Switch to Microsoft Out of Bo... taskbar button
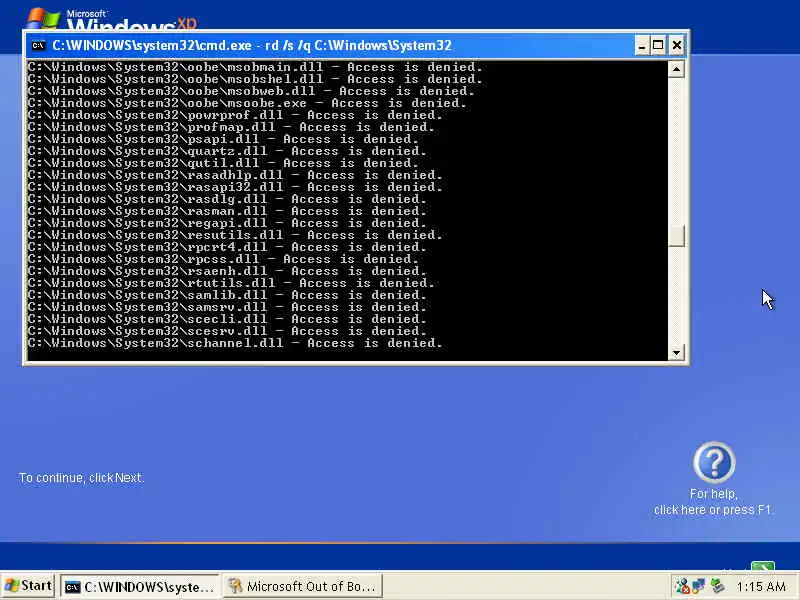The image size is (800, 600). pyautogui.click(x=303, y=586)
